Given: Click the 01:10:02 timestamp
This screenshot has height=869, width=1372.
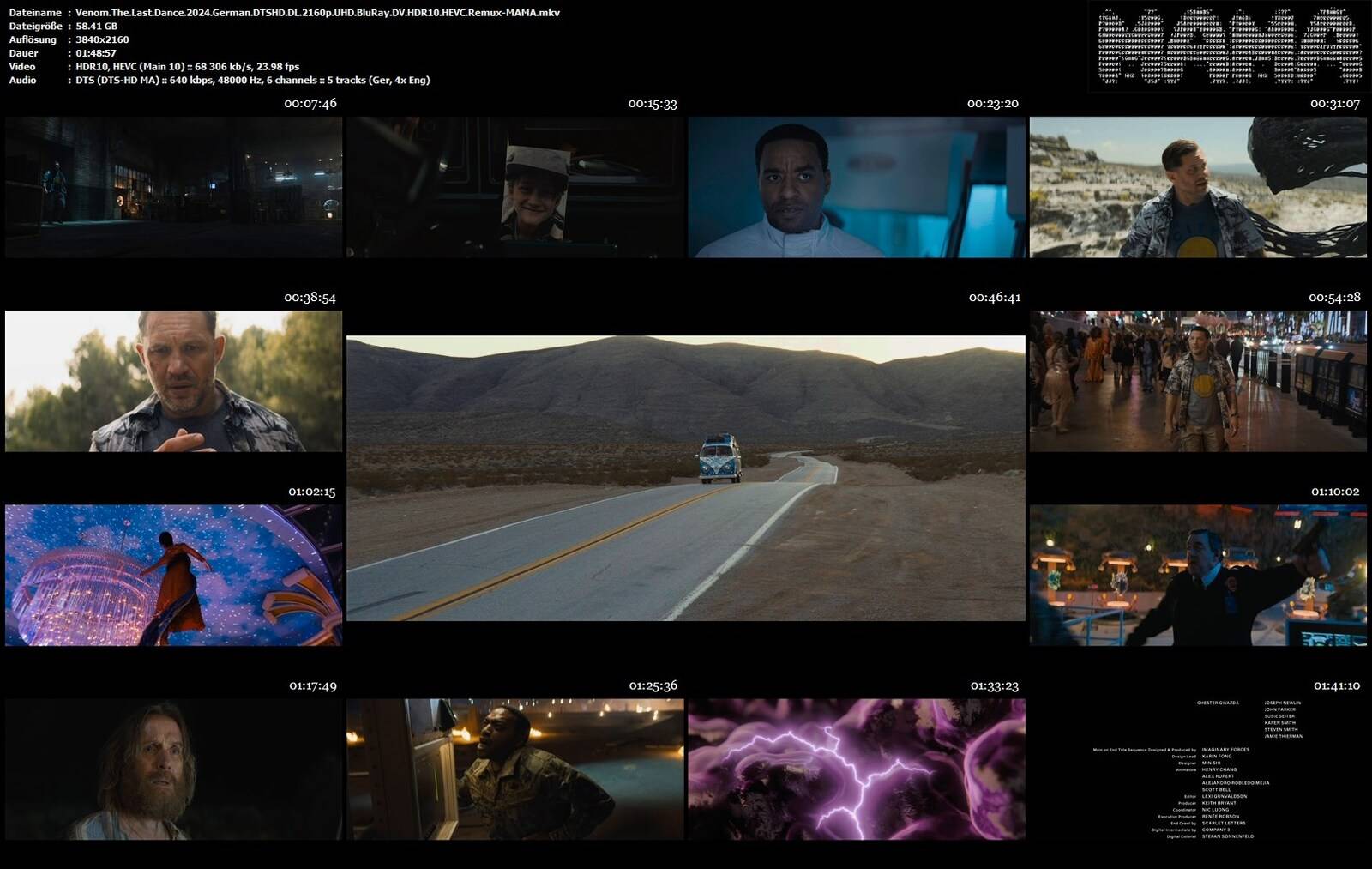Looking at the screenshot, I should pos(1335,492).
